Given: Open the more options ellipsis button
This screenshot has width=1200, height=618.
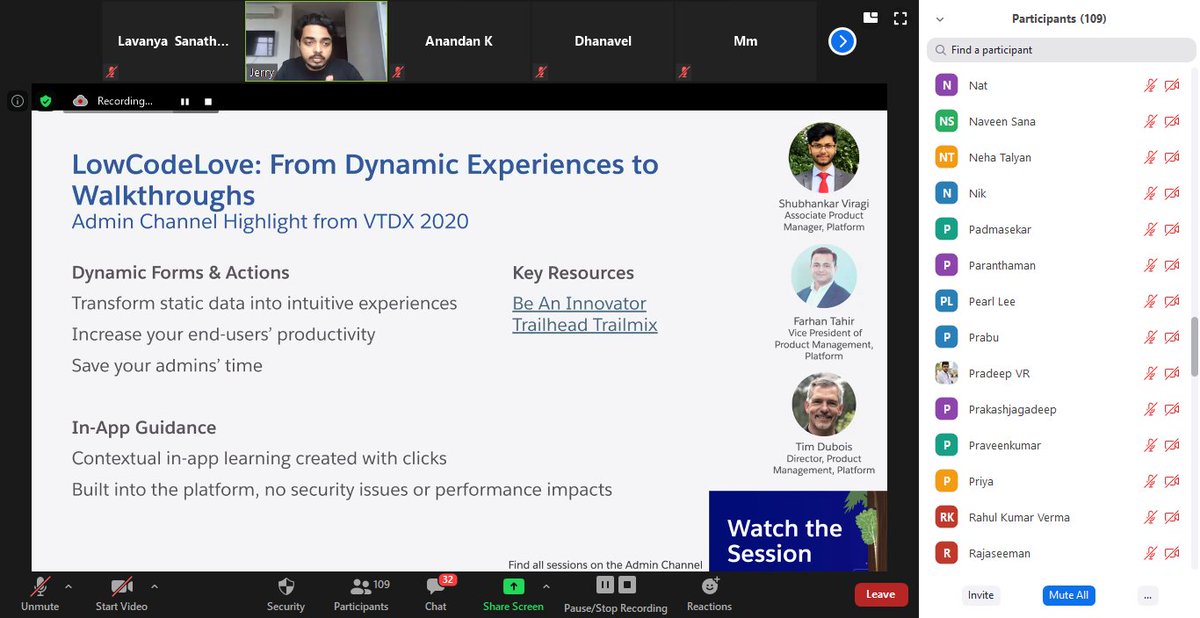Looking at the screenshot, I should pyautogui.click(x=1147, y=595).
